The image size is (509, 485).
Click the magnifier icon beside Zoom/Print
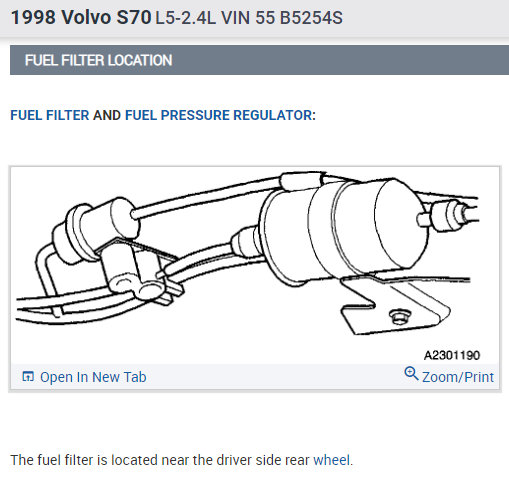pos(411,374)
